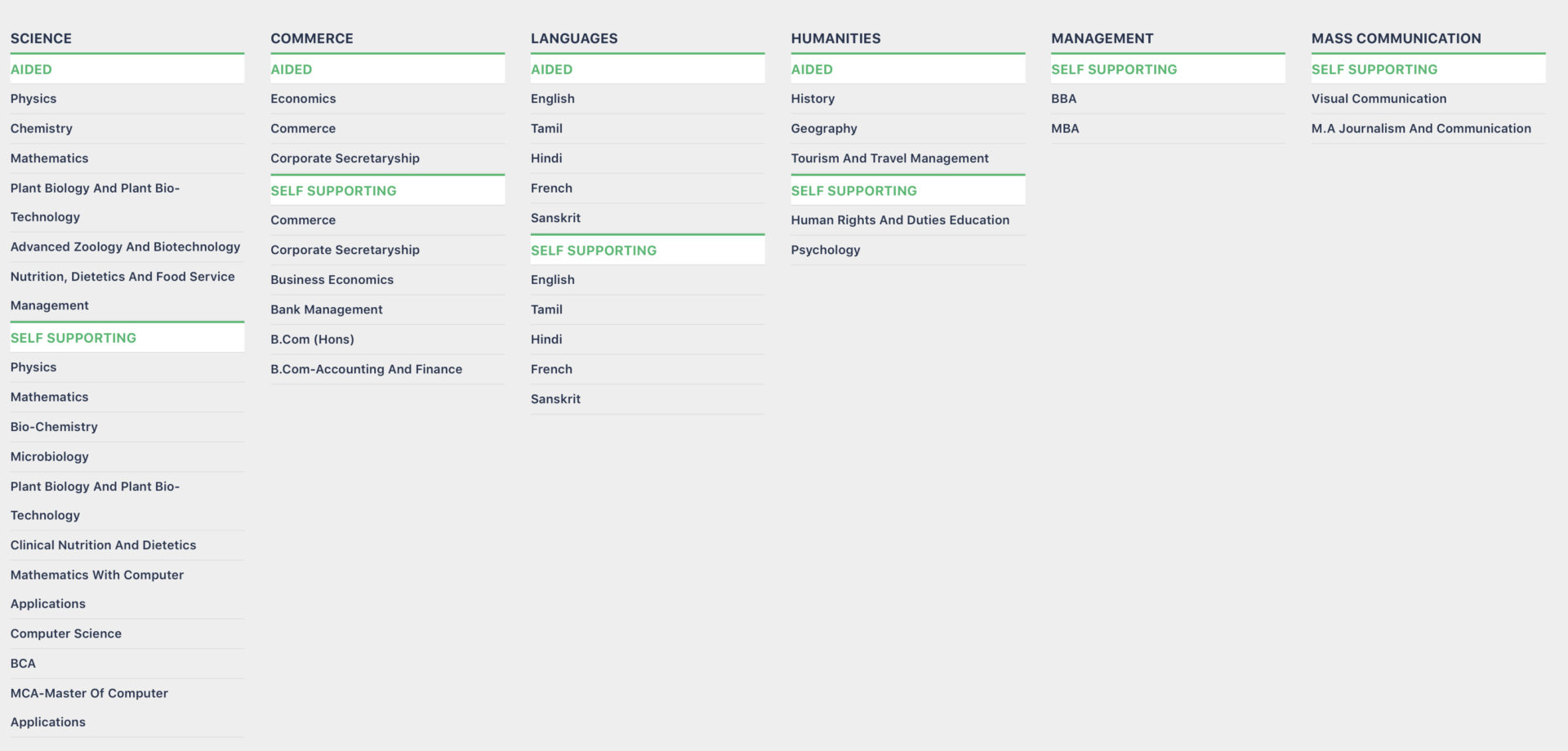Select SELF SUPPORTING heading under Management
1568x751 pixels.
pos(1114,69)
